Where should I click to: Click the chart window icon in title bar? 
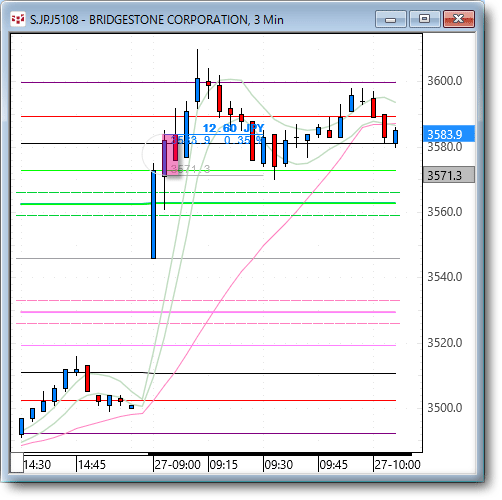point(18,19)
